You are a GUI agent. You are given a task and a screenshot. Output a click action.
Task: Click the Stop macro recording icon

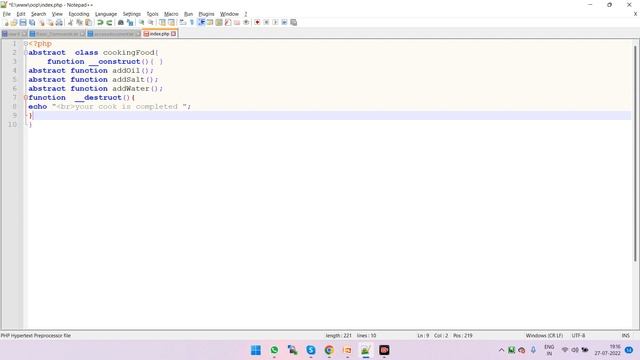266,22
